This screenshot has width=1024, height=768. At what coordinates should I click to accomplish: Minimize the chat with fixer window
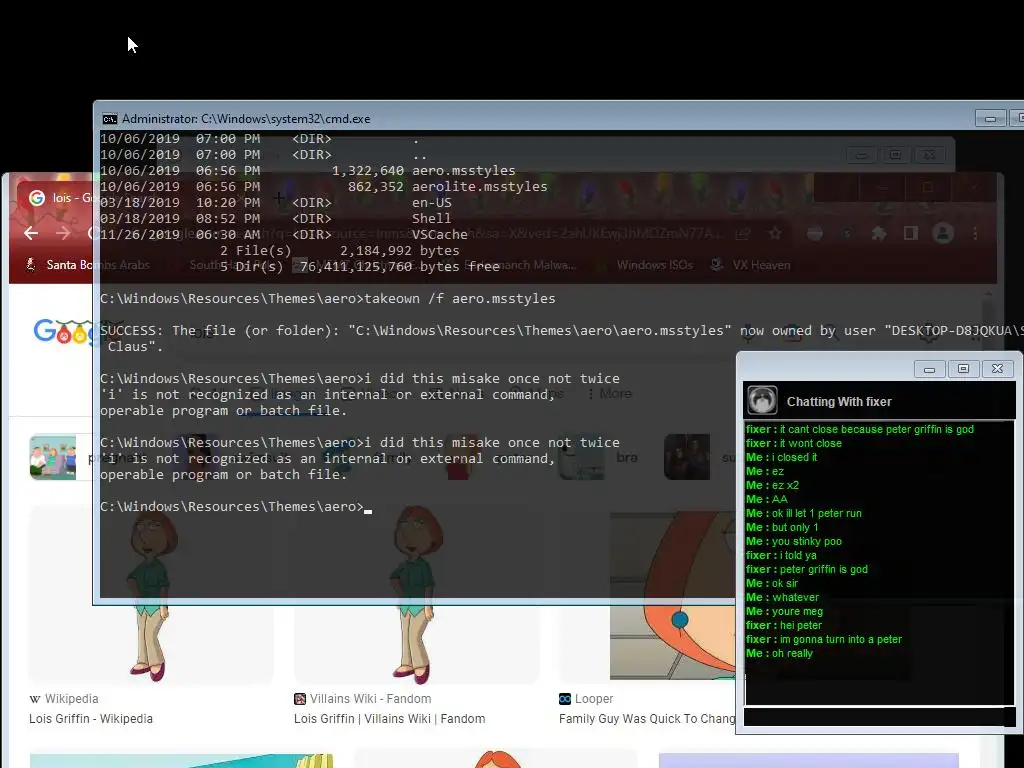929,369
